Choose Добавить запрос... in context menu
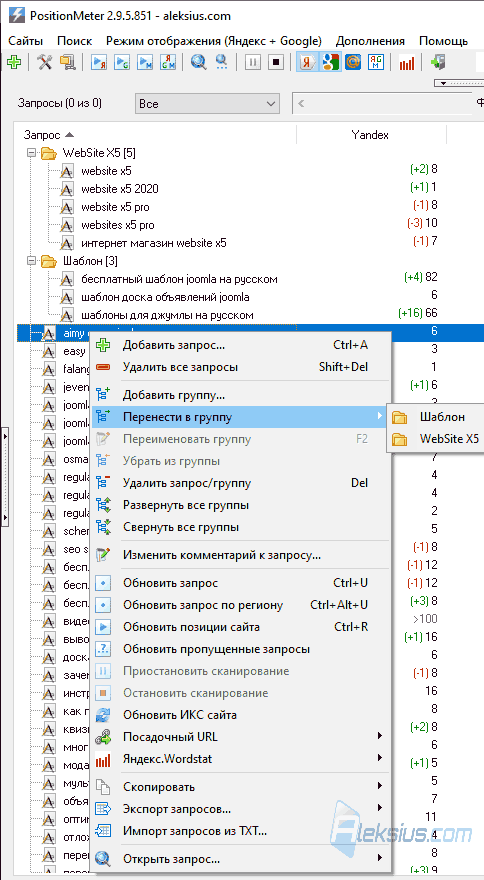 [241, 345]
